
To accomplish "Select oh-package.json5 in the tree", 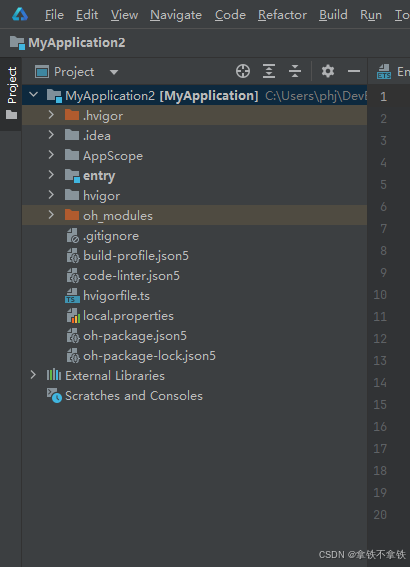I will [x=134, y=336].
